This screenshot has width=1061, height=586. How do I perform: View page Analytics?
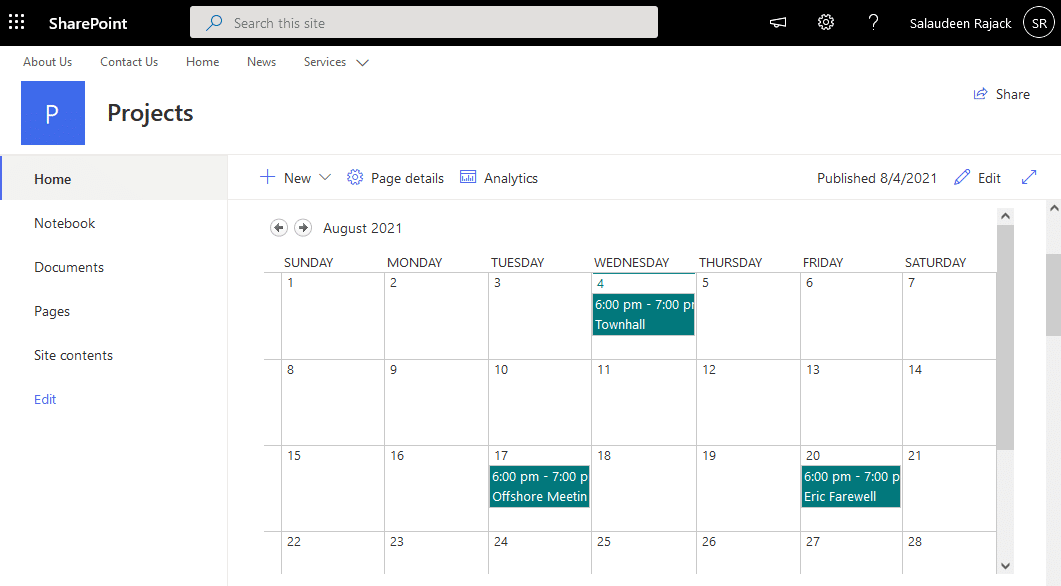pos(499,178)
